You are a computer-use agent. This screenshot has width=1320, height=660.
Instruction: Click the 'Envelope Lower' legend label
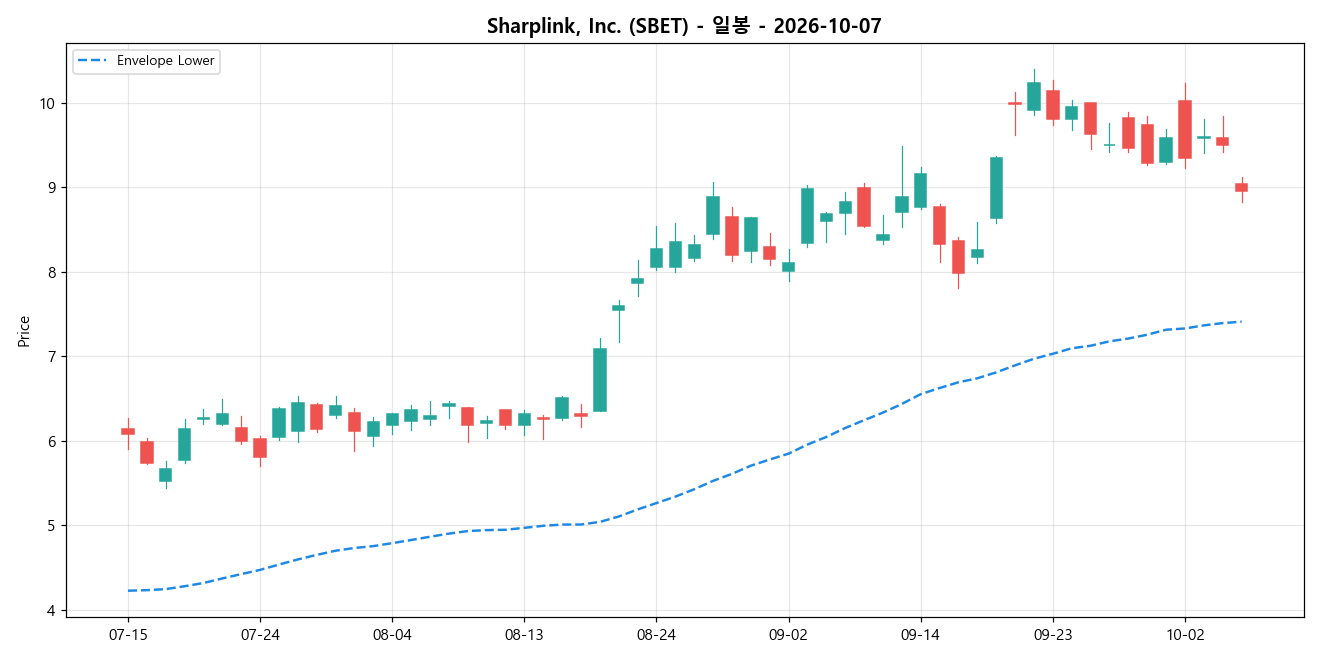point(166,61)
